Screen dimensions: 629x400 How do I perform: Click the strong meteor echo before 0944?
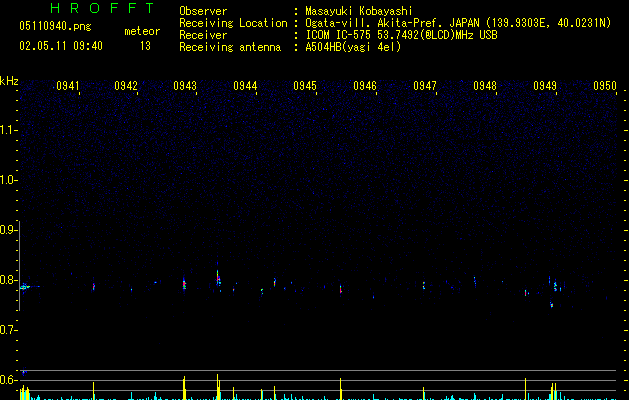pos(218,277)
